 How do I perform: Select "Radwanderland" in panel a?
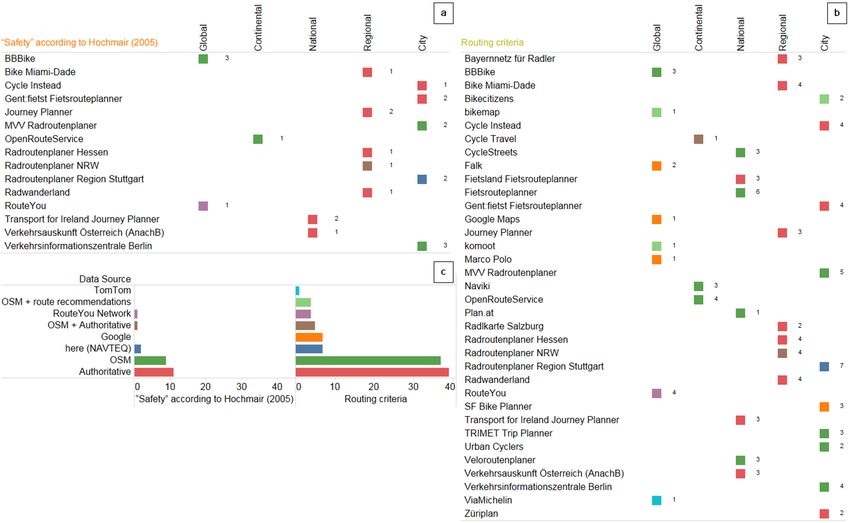coord(37,192)
